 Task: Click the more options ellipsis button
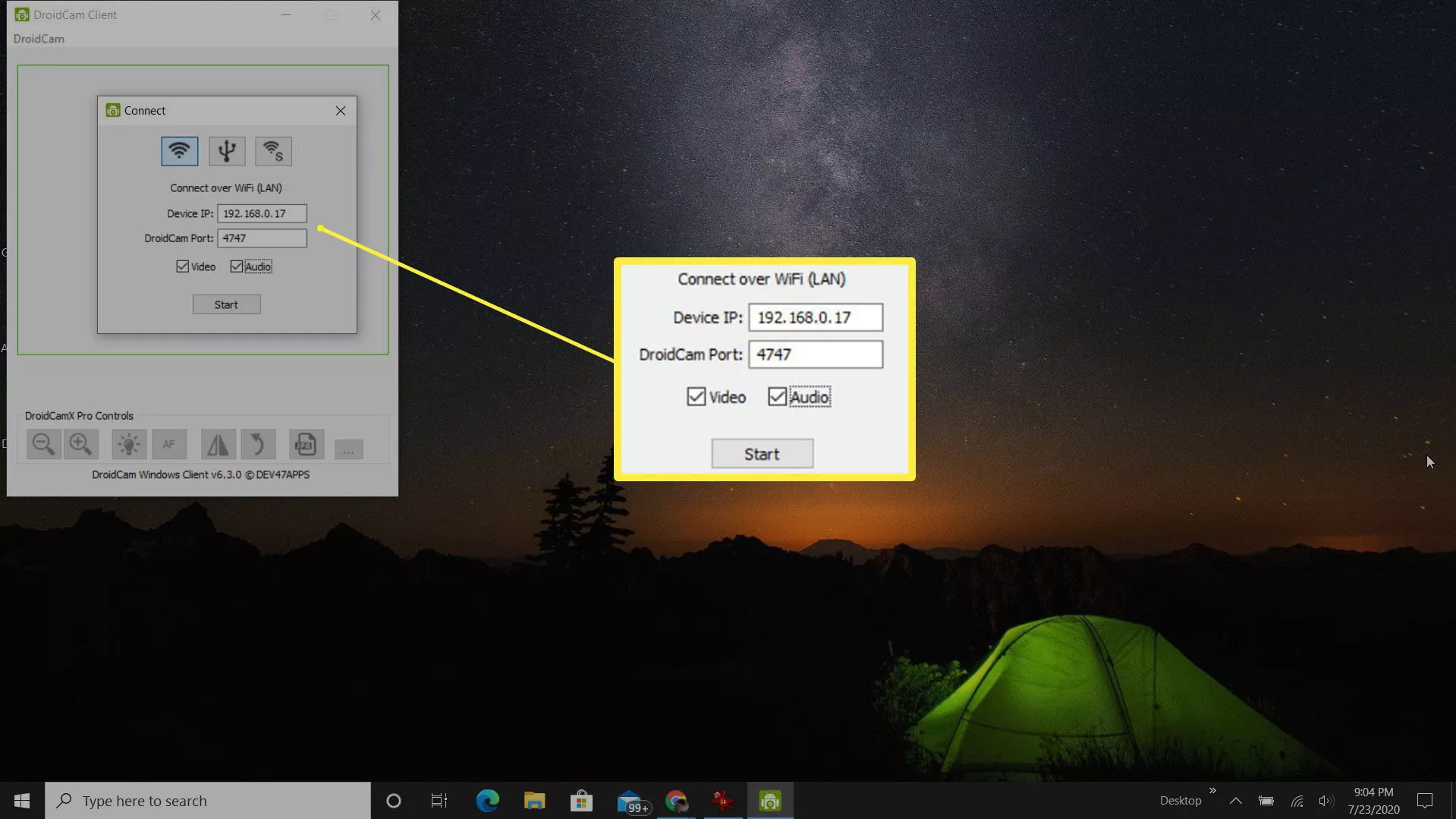point(348,449)
